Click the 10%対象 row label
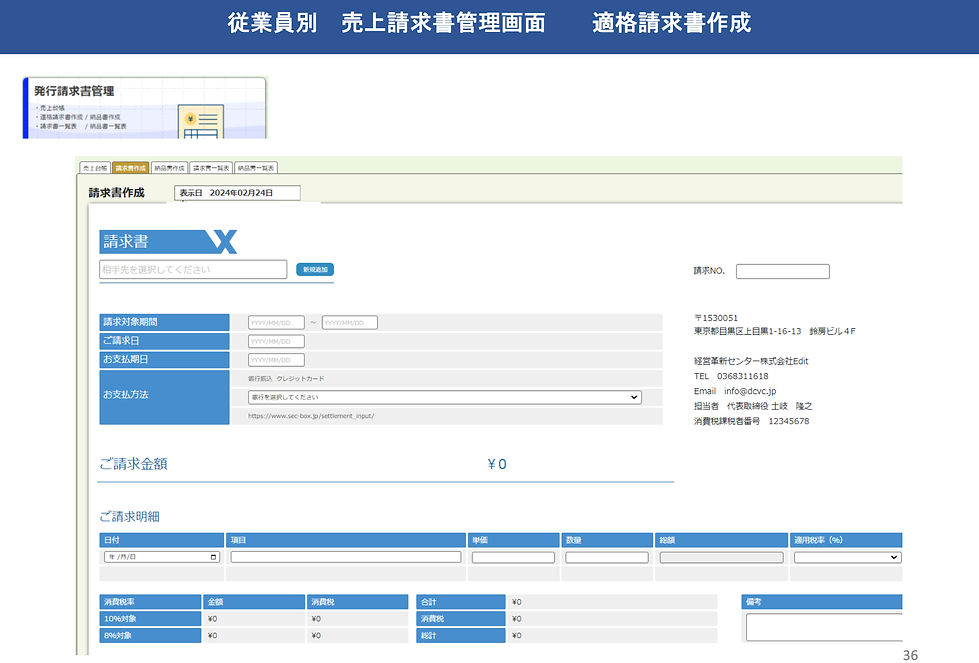This screenshot has width=979, height=663. 150,619
